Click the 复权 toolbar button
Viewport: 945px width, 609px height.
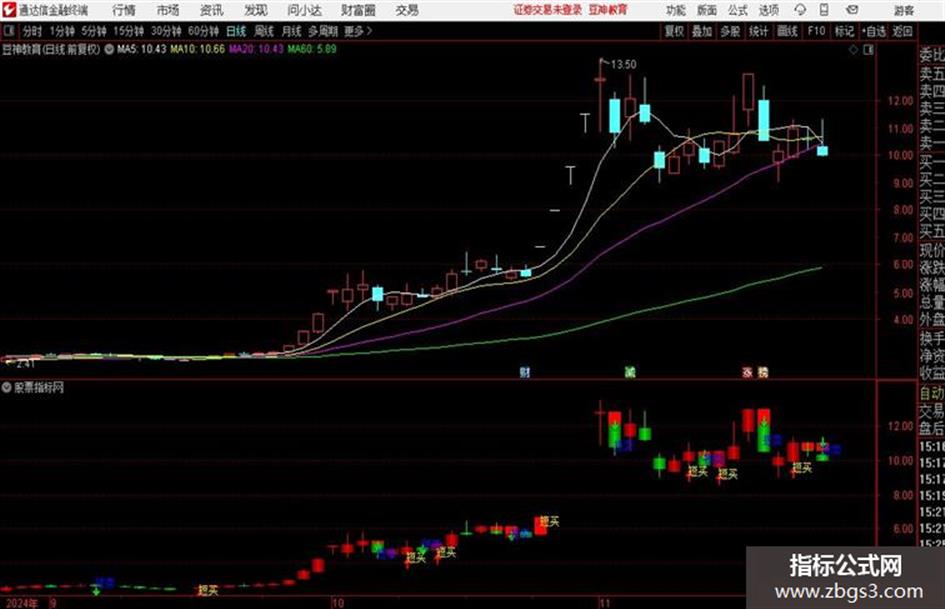pos(674,31)
